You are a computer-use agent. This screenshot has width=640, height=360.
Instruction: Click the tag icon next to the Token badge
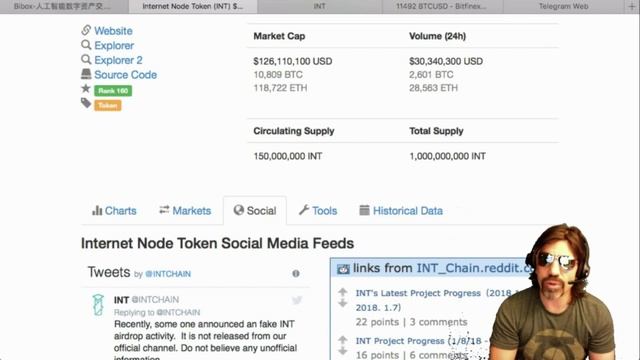(86, 103)
